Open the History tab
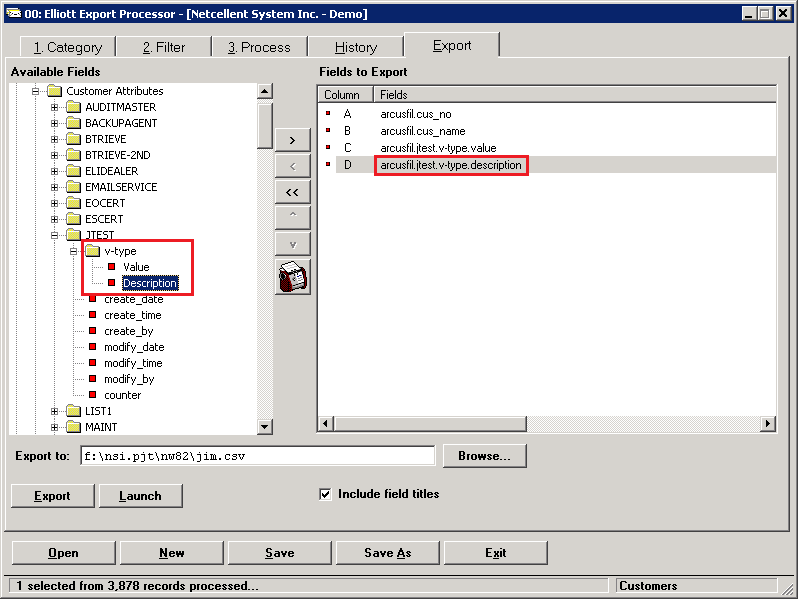Image resolution: width=798 pixels, height=599 pixels. coord(356,47)
